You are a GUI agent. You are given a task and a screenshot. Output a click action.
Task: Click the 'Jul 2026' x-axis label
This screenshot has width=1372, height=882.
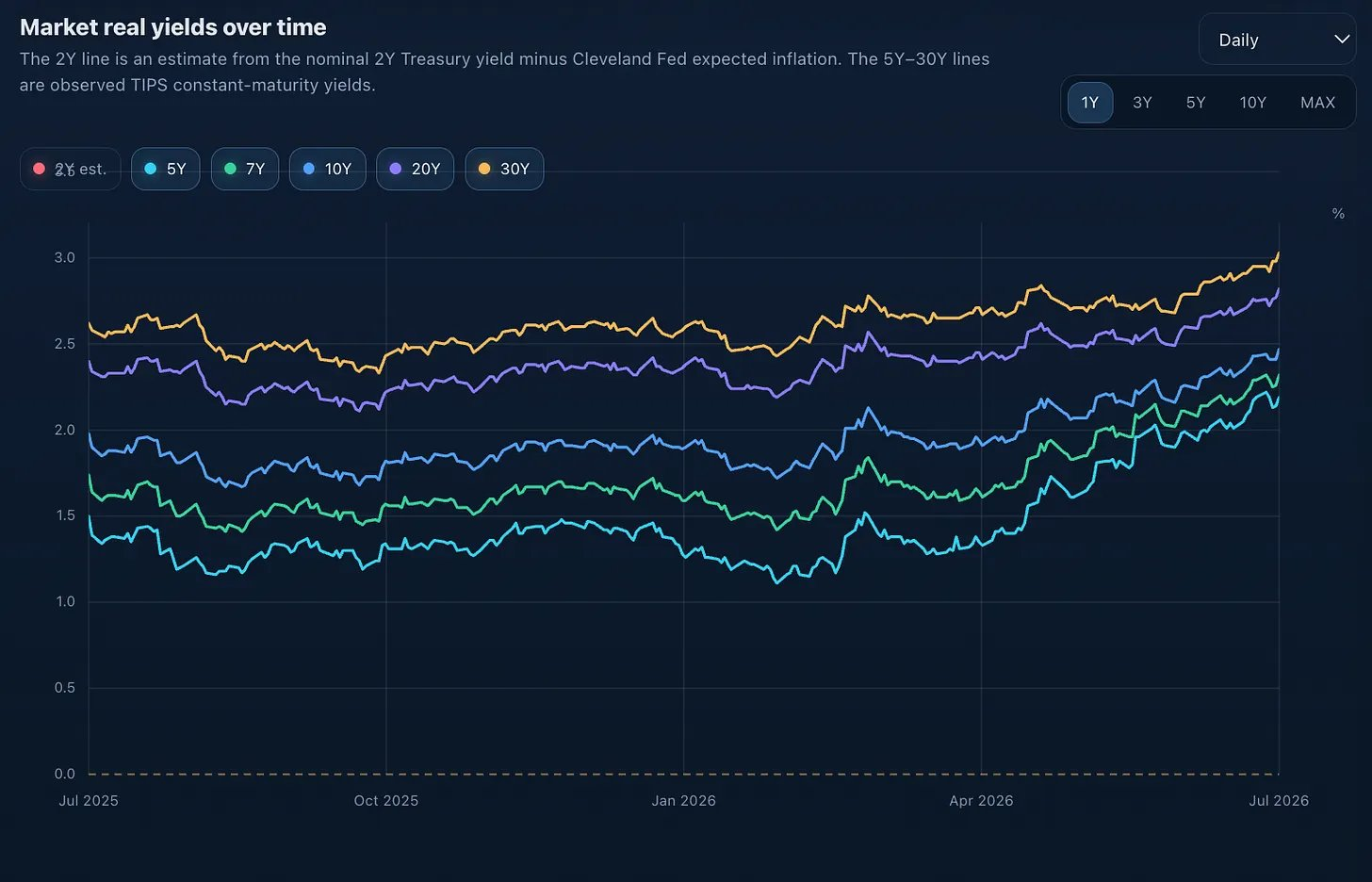(1279, 801)
